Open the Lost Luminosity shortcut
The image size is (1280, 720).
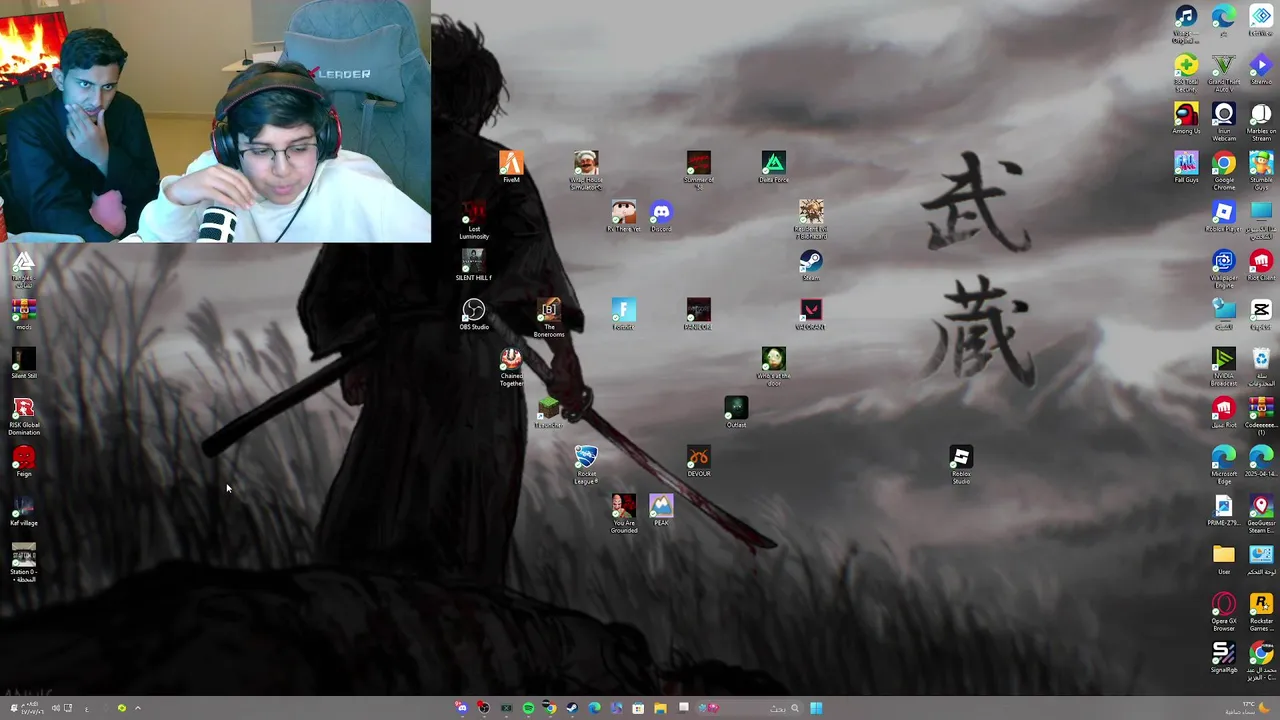474,220
